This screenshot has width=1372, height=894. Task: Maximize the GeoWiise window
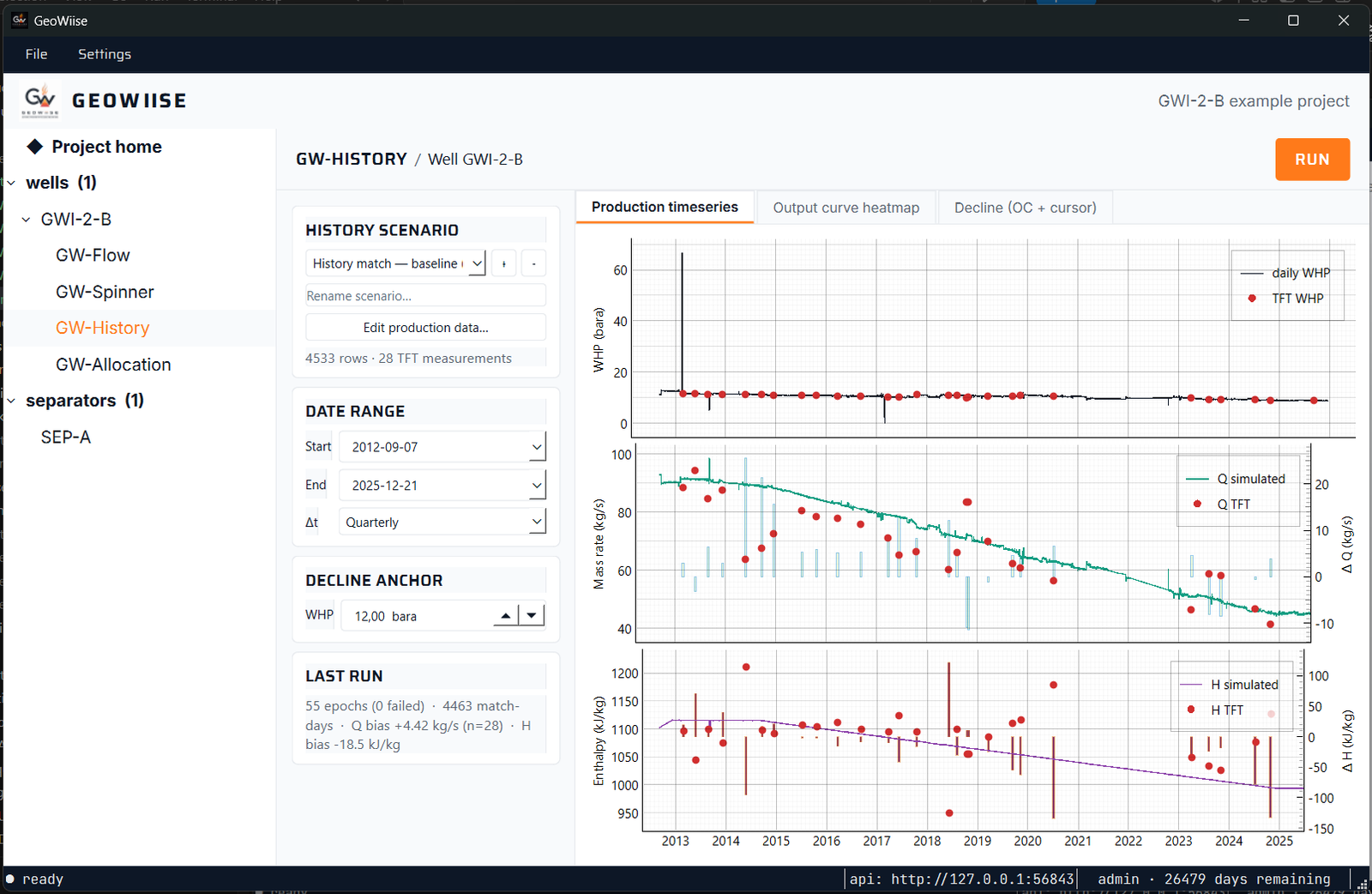tap(1293, 21)
